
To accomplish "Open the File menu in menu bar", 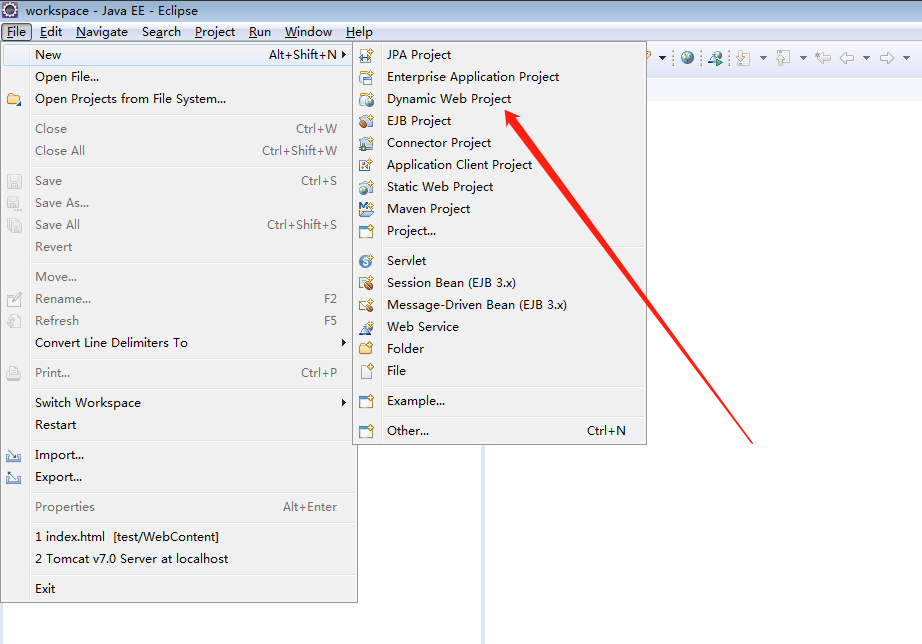I will (16, 32).
